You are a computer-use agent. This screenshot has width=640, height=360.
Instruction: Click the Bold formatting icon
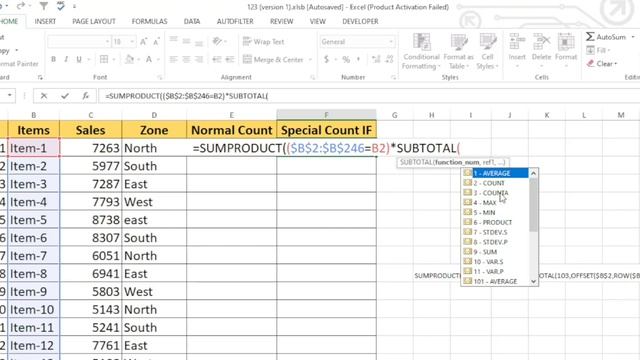[53, 60]
